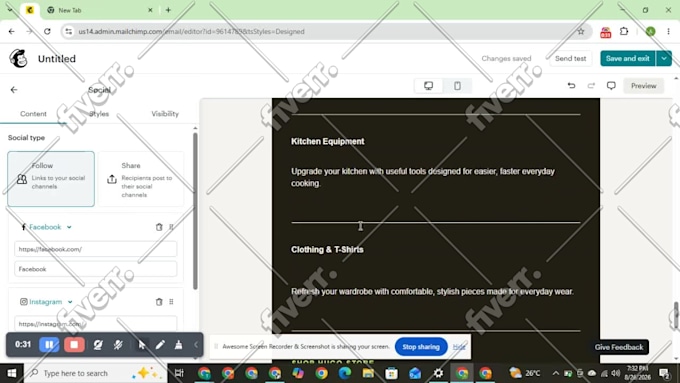Redo the last undone change
Viewport: 680px width, 383px height.
click(x=591, y=86)
